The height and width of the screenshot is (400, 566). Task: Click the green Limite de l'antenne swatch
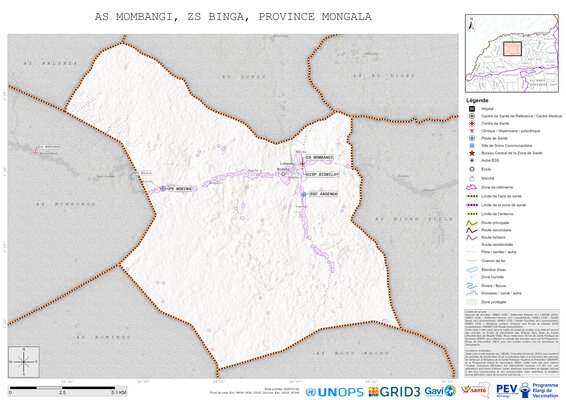click(x=472, y=214)
